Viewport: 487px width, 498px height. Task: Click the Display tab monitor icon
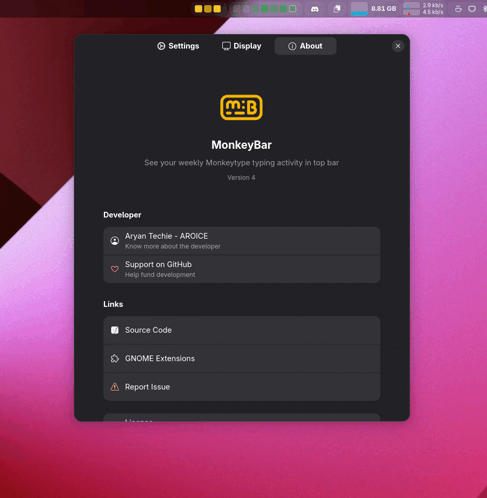226,46
